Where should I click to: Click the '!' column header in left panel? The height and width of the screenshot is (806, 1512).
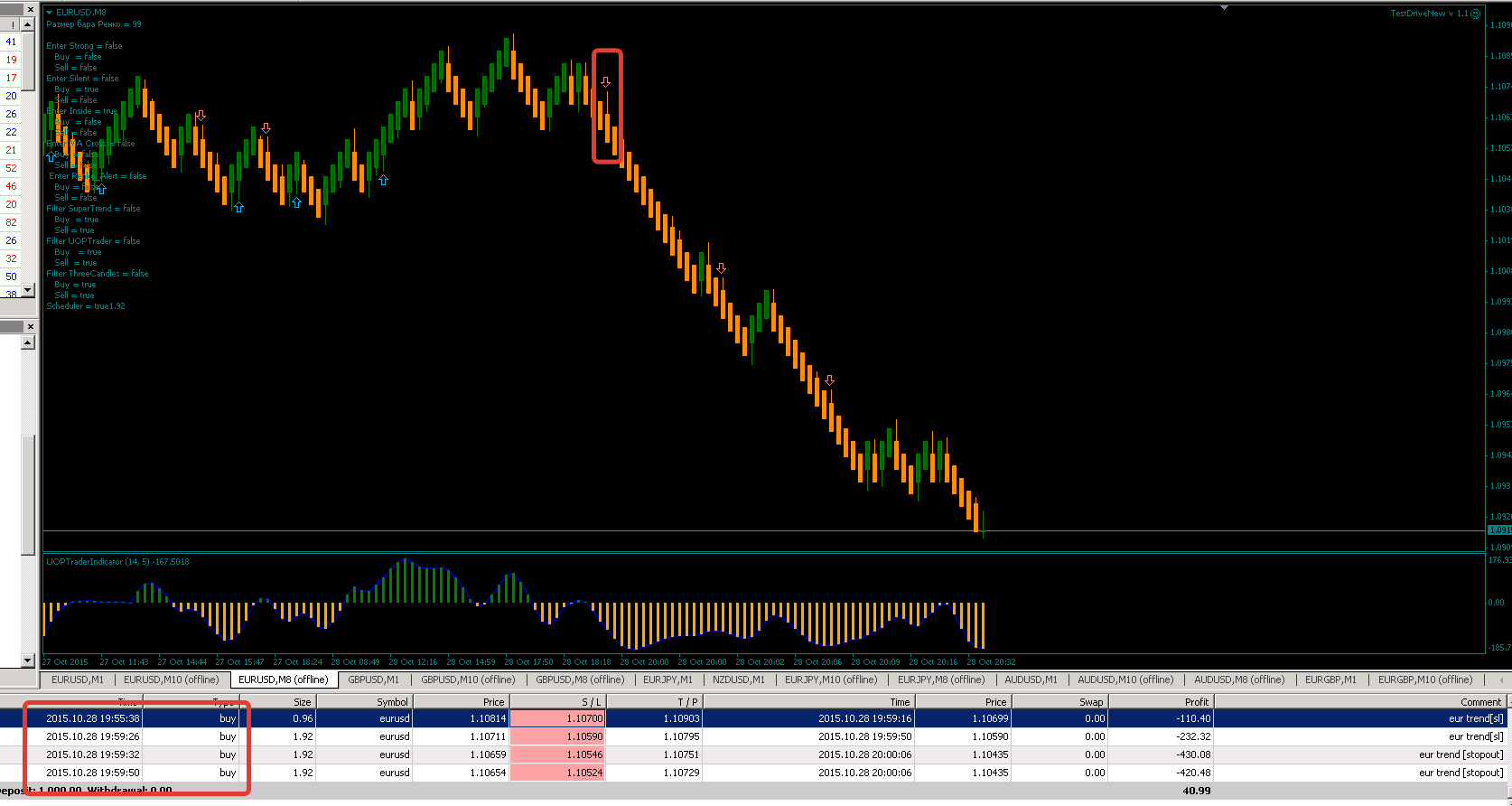click(x=11, y=24)
